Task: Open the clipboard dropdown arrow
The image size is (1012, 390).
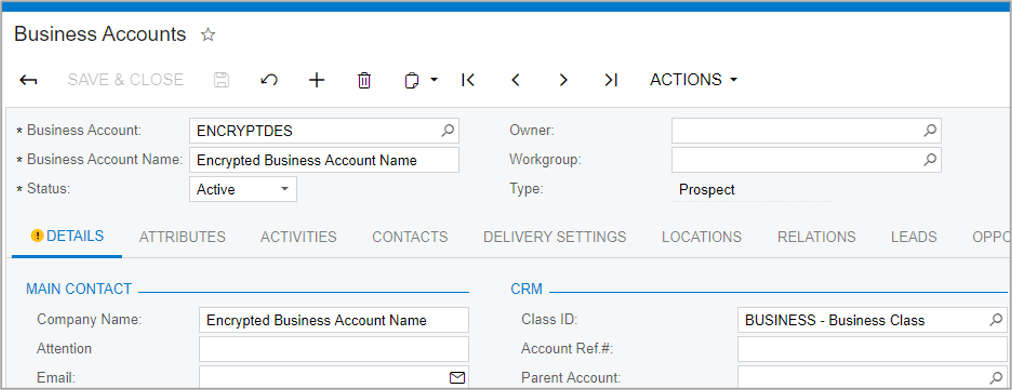Action: tap(434, 80)
